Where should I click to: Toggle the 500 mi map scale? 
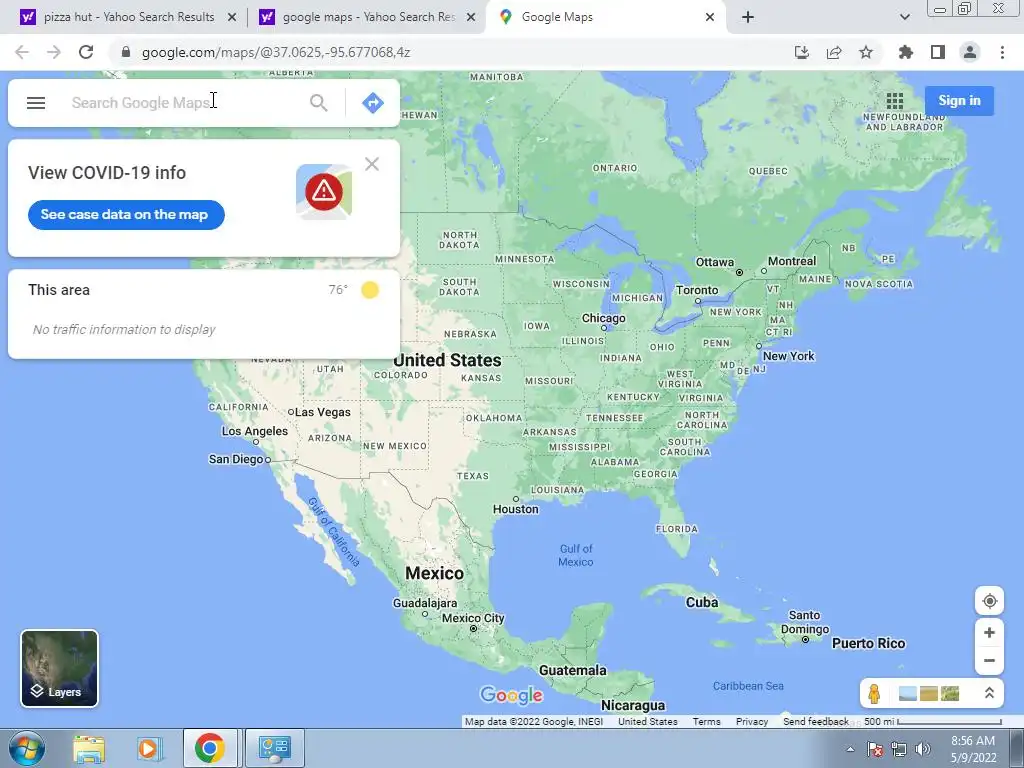click(x=933, y=722)
